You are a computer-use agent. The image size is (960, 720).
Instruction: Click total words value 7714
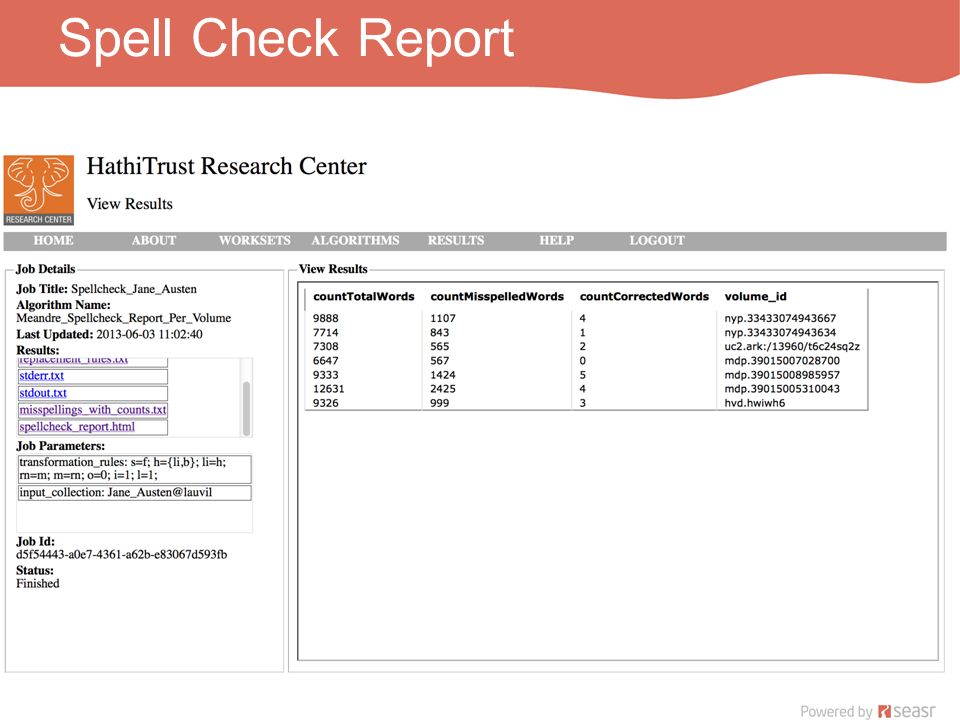pos(326,332)
